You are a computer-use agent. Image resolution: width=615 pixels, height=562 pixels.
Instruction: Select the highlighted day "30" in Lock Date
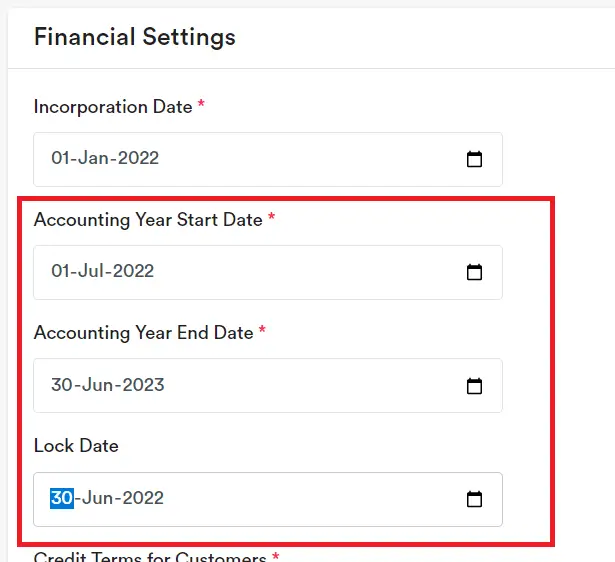coord(62,498)
